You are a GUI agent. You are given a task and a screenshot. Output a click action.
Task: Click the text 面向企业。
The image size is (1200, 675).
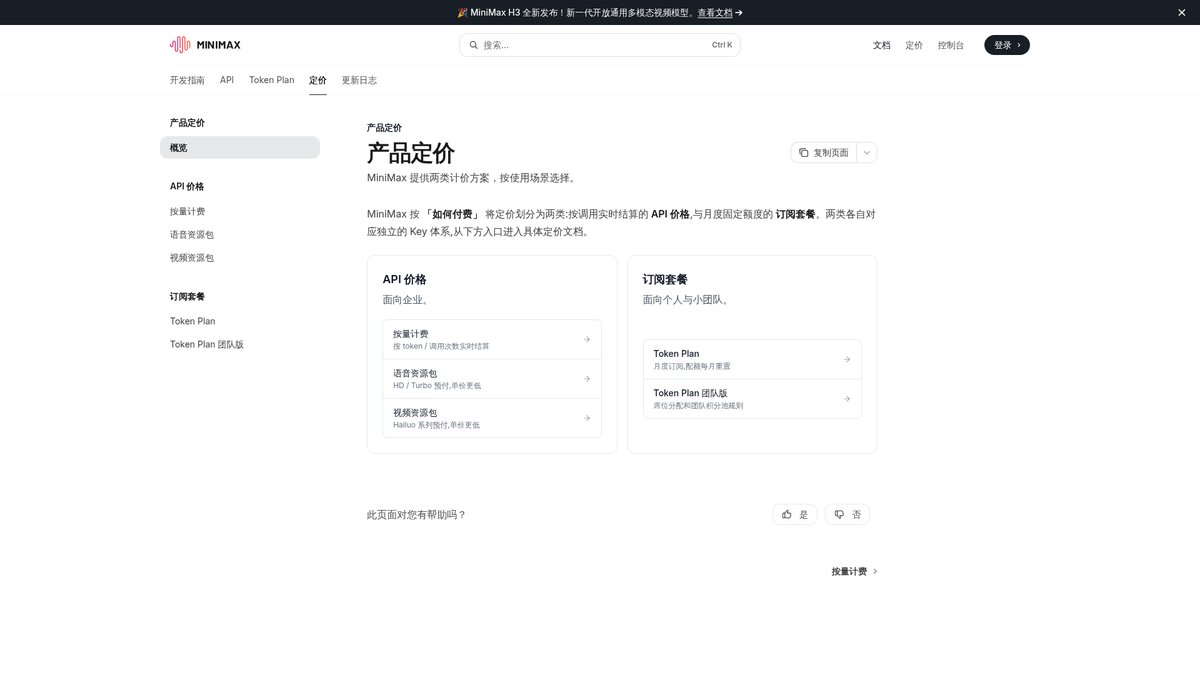click(x=406, y=300)
